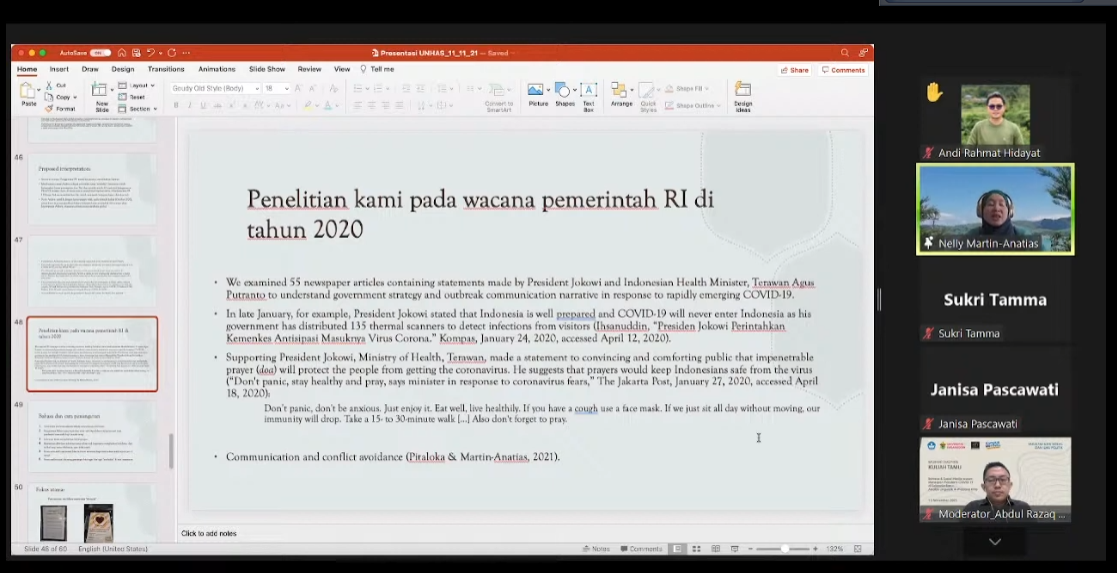Click the Tell me search field

pos(378,69)
